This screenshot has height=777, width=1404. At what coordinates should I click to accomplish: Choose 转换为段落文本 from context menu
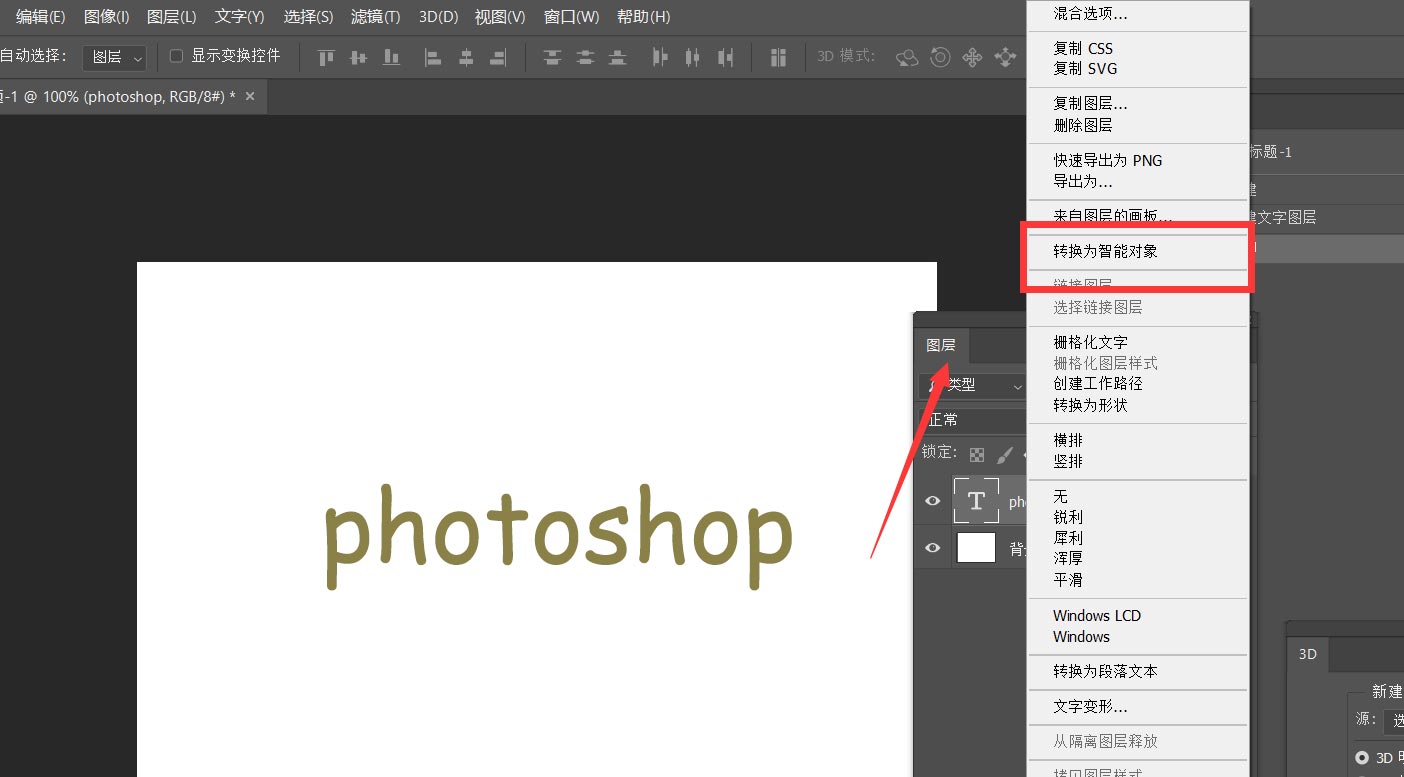1138,672
